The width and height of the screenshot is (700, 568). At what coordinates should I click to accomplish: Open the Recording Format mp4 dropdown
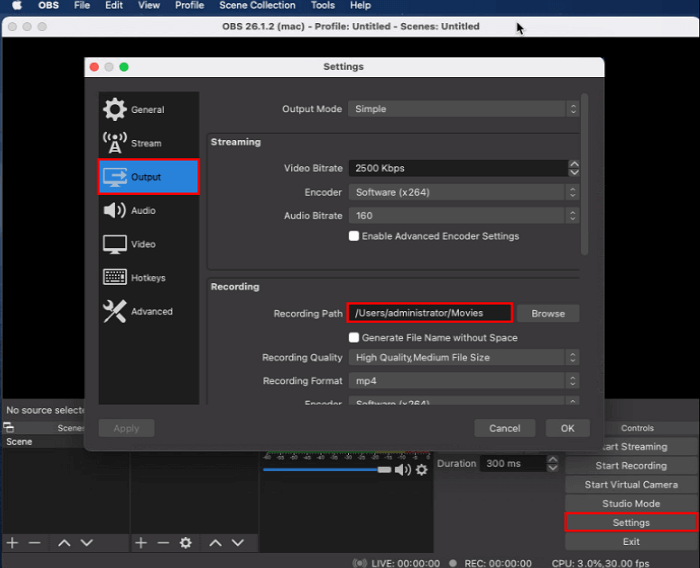coord(463,381)
